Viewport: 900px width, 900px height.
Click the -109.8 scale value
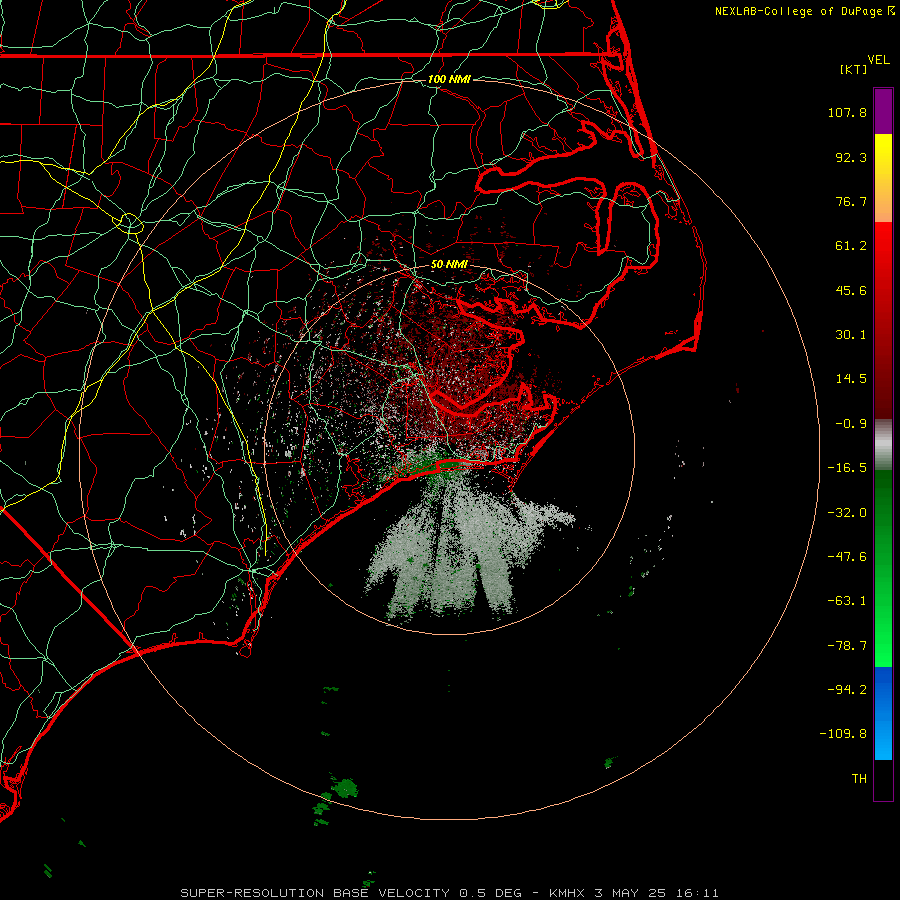pos(843,734)
